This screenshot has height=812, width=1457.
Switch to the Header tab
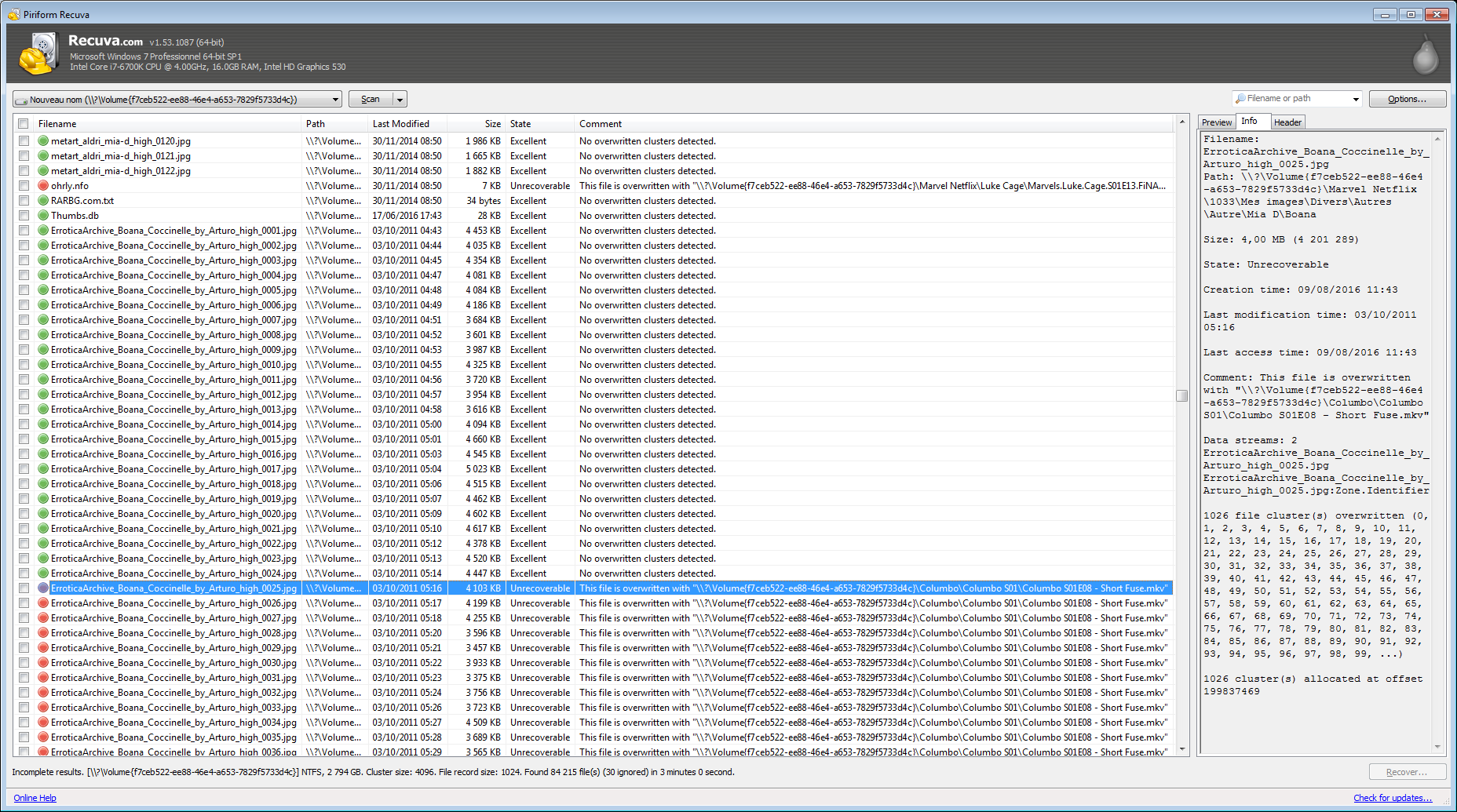click(x=1287, y=122)
